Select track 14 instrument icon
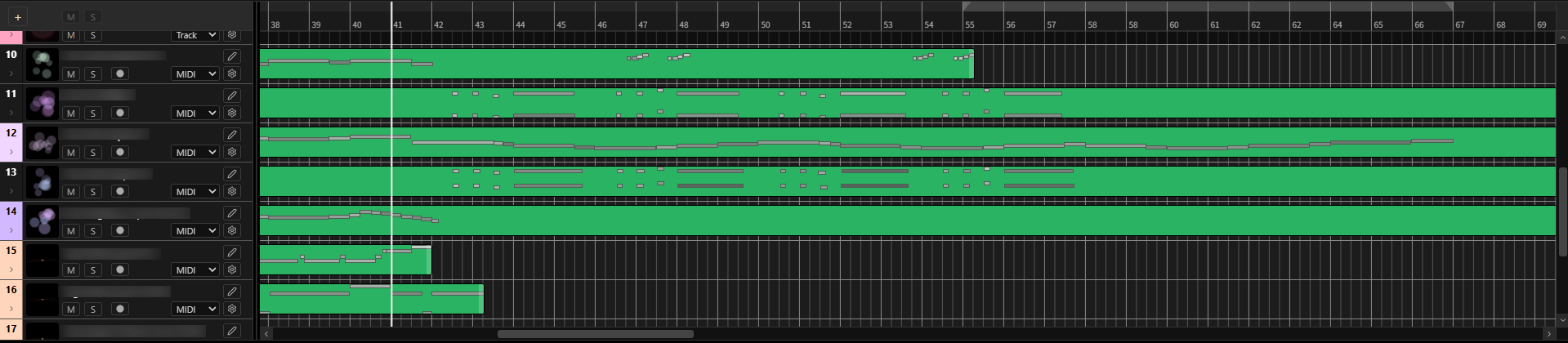The image size is (1568, 343). (x=42, y=221)
